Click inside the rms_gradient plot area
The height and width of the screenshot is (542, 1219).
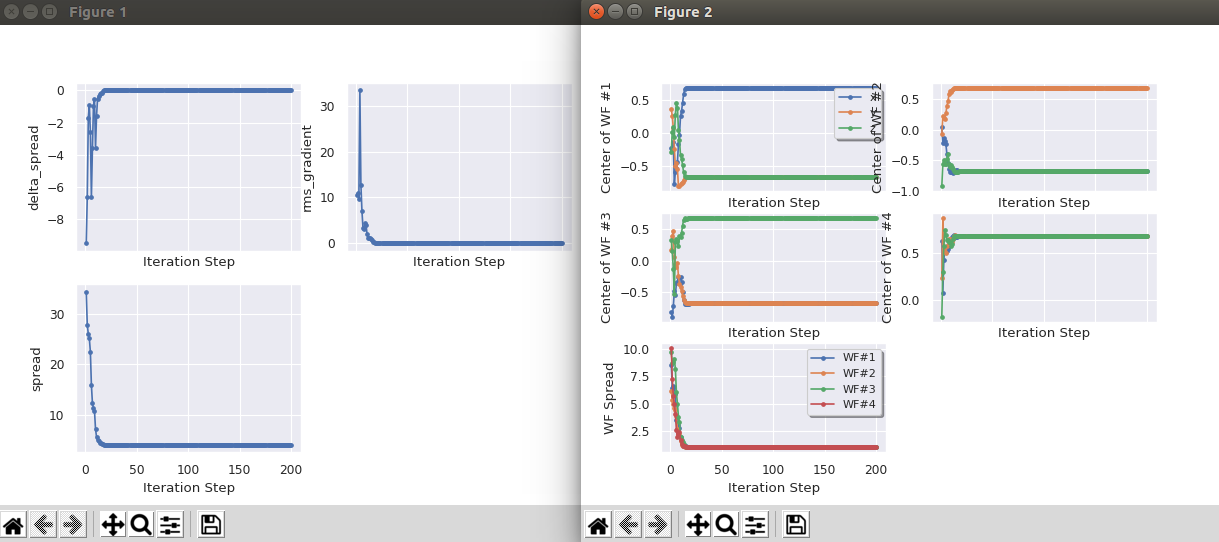458,170
